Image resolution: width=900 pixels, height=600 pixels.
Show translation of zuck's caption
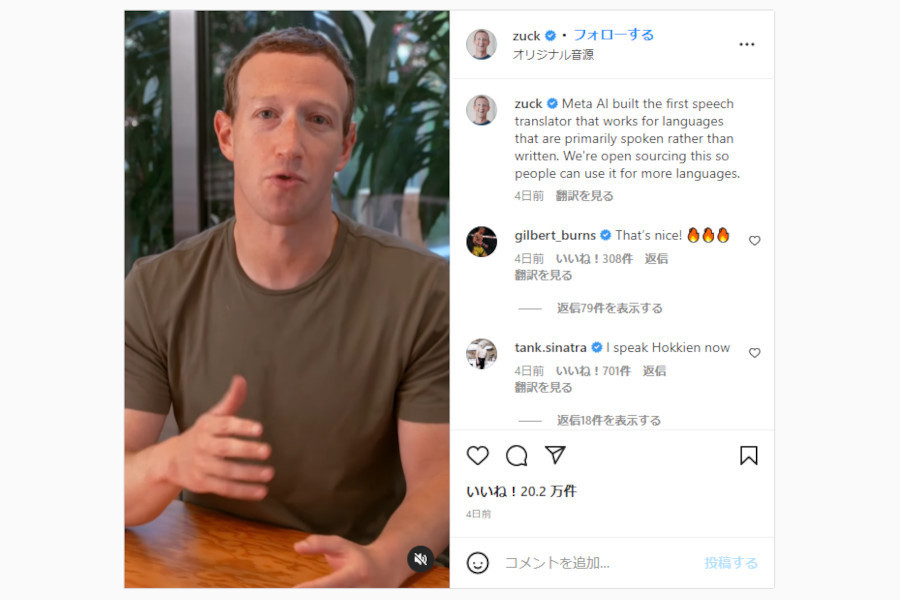tap(584, 196)
